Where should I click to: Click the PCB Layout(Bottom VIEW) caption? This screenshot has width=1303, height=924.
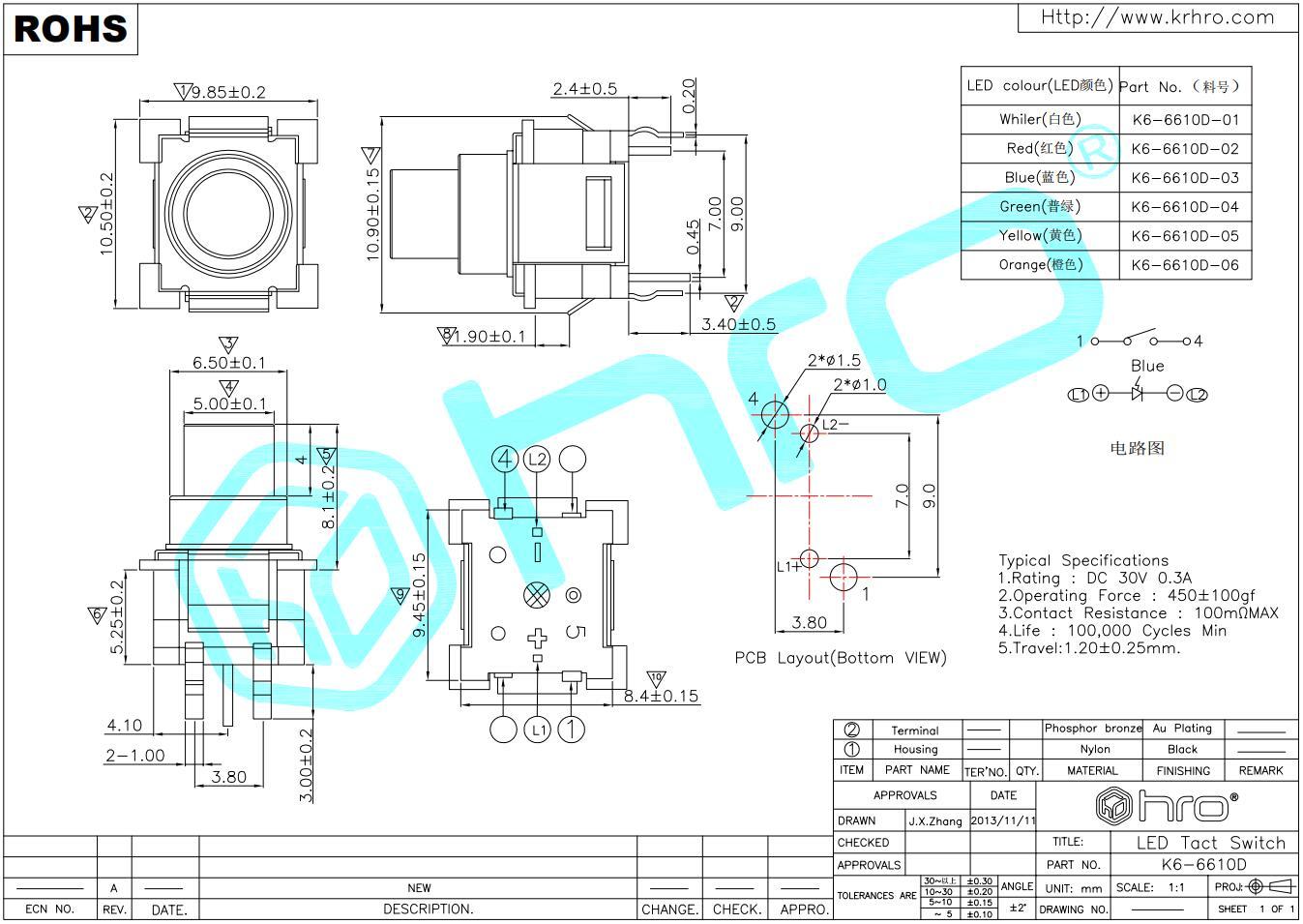(x=841, y=658)
